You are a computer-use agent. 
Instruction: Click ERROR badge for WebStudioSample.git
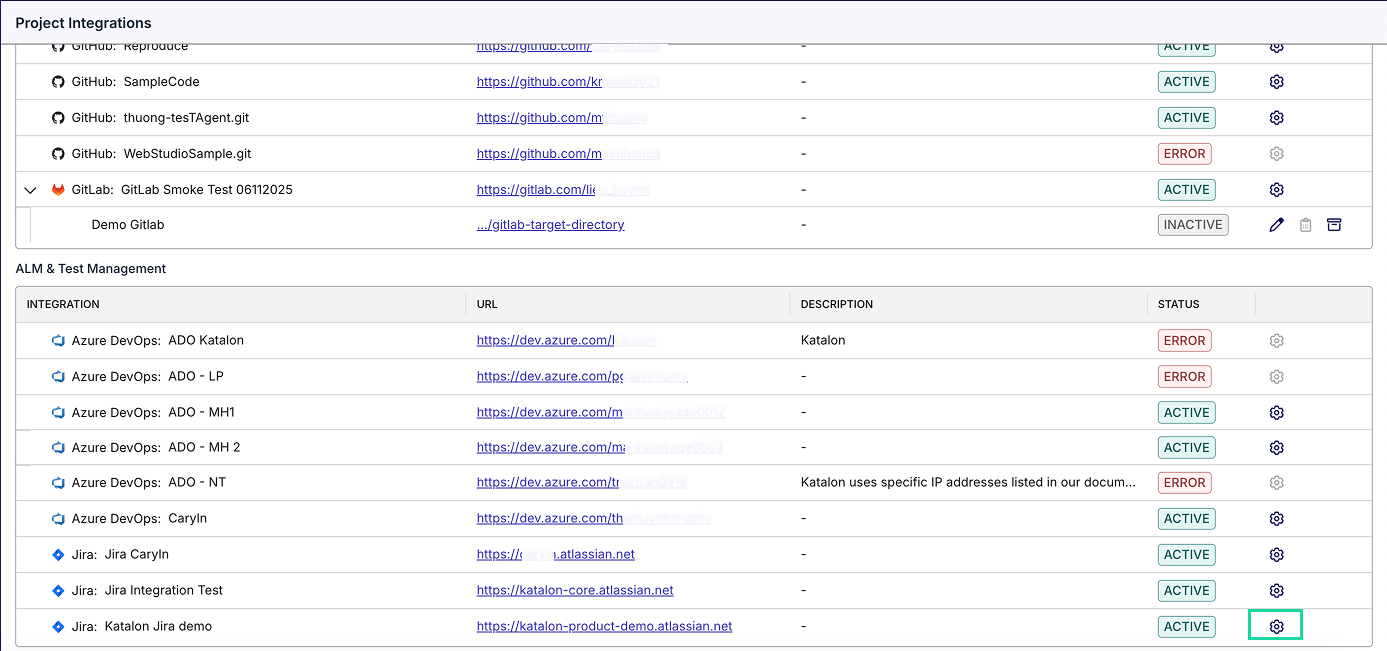click(1185, 154)
